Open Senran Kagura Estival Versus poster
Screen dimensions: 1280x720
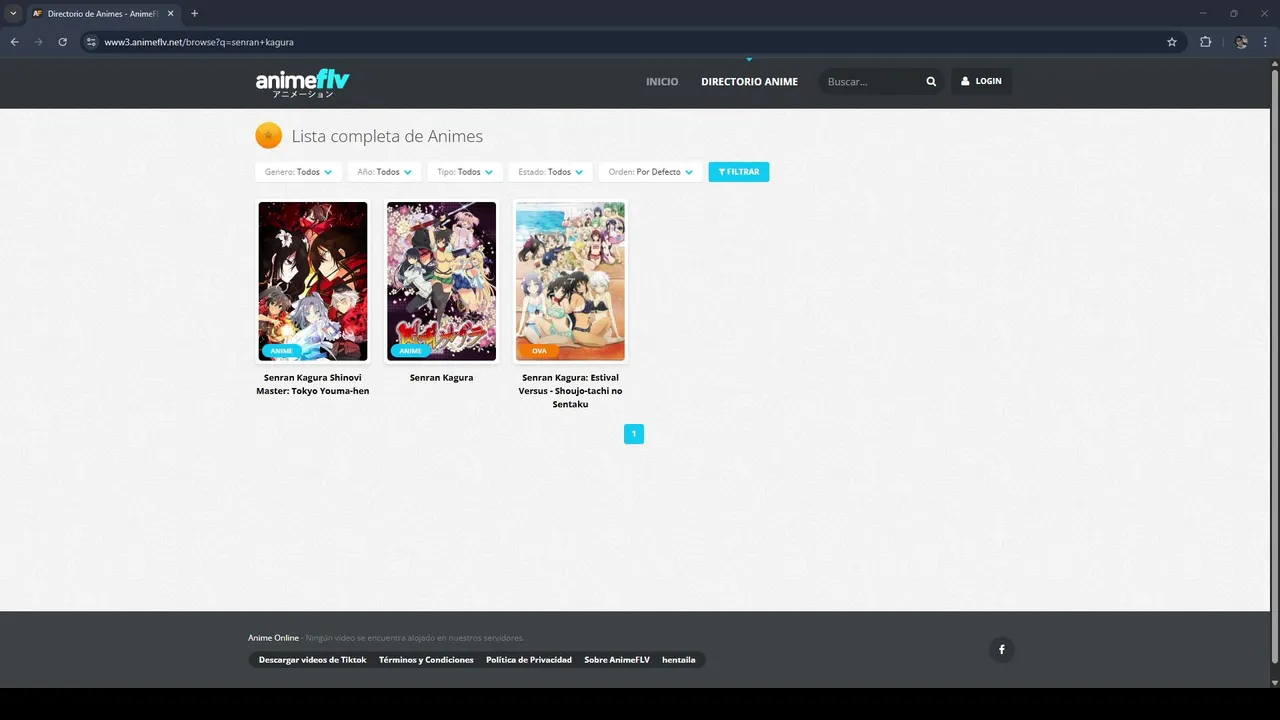pyautogui.click(x=570, y=281)
